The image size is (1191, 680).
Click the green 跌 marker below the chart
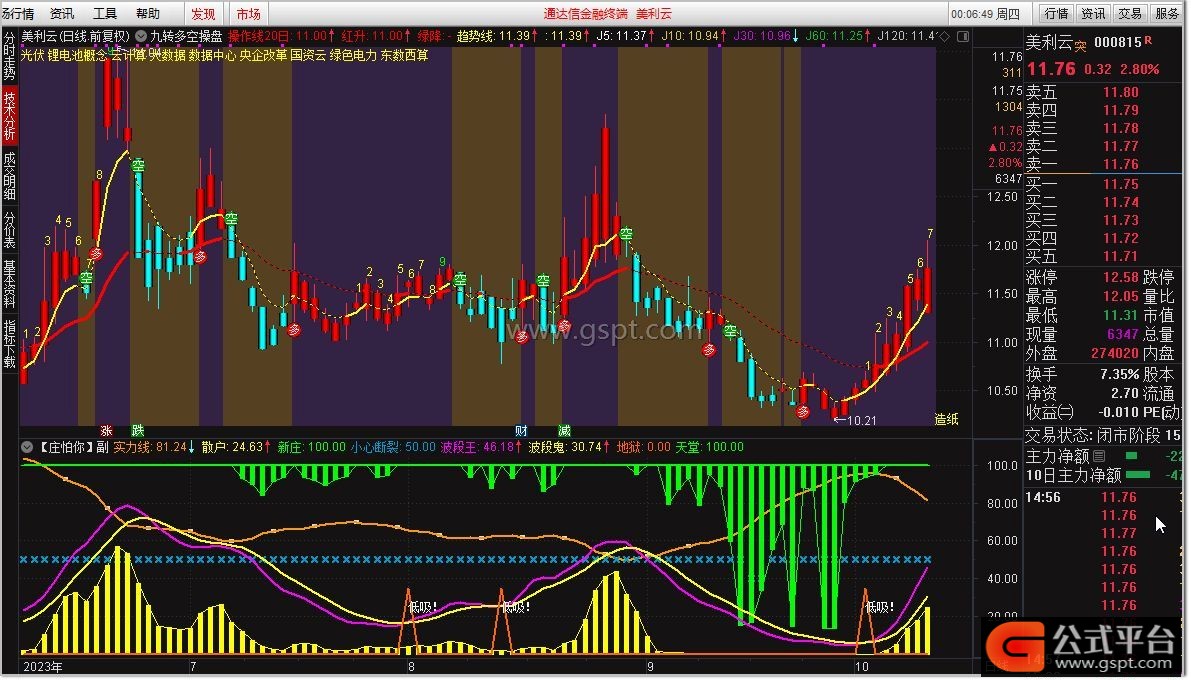click(137, 432)
